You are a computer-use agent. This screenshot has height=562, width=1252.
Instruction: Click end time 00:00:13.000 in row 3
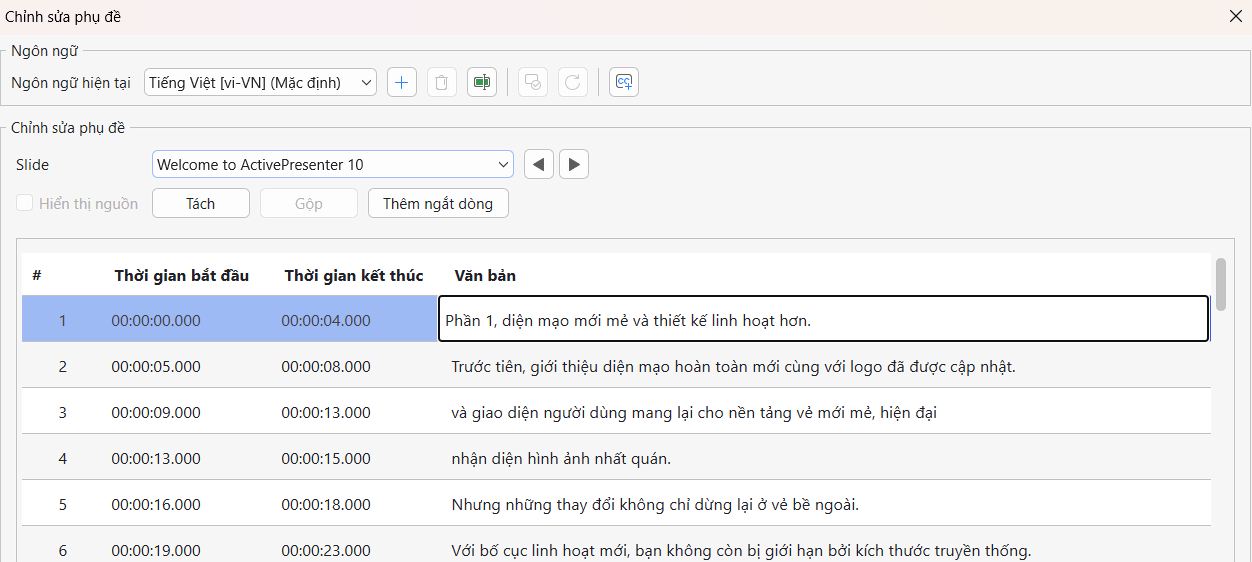click(326, 412)
